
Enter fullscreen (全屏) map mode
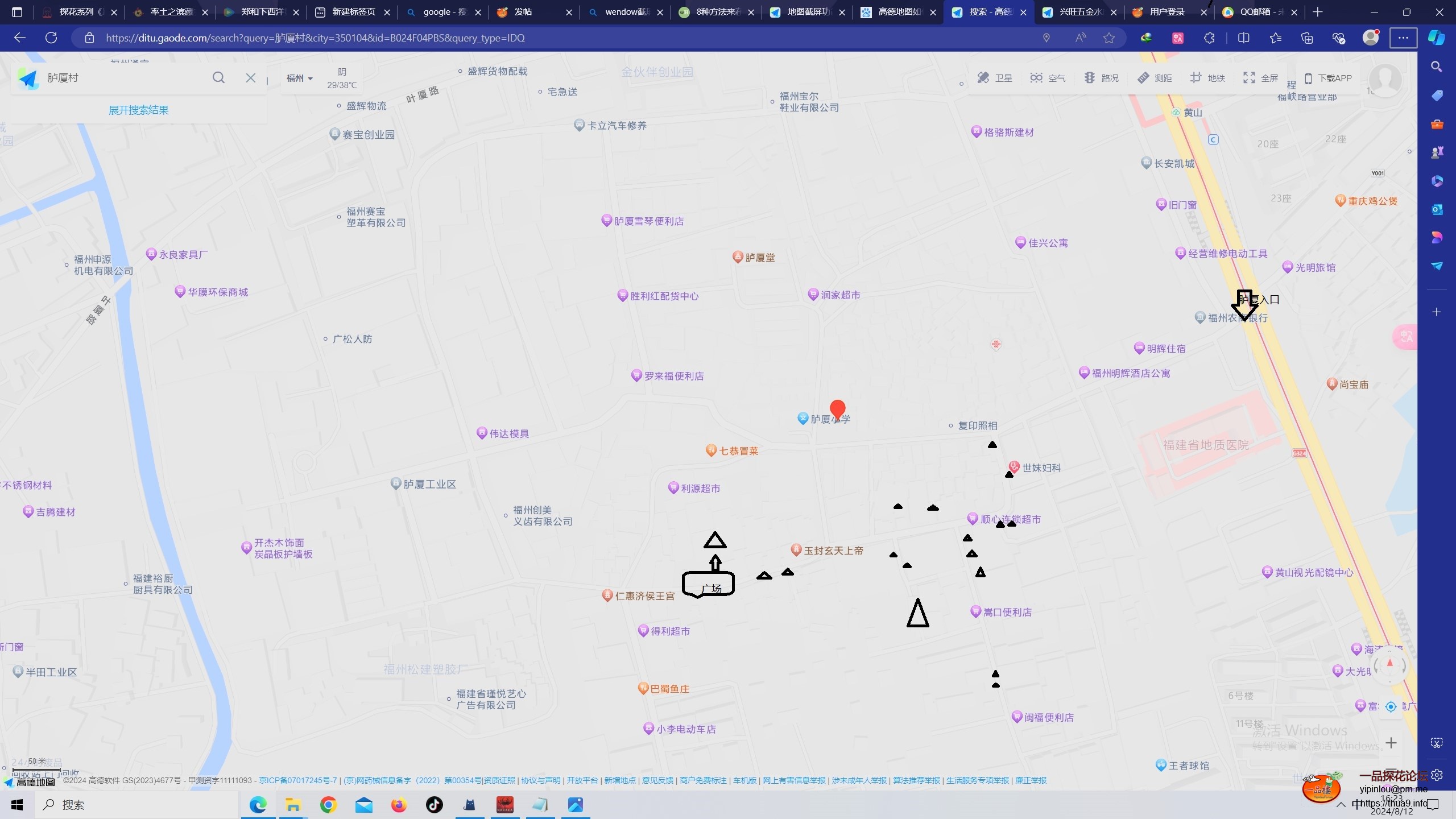pyautogui.click(x=1260, y=78)
